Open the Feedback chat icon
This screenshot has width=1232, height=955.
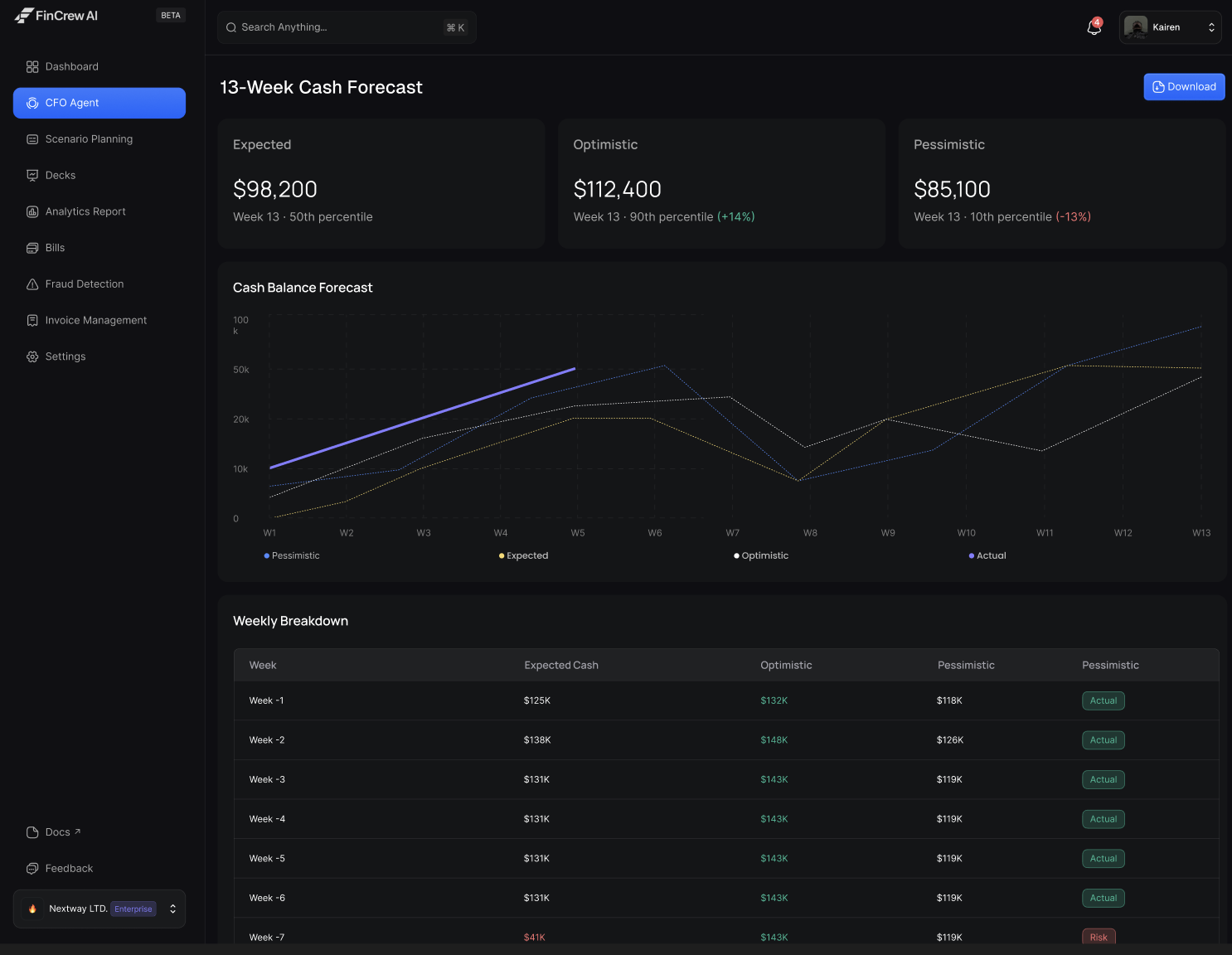32,869
